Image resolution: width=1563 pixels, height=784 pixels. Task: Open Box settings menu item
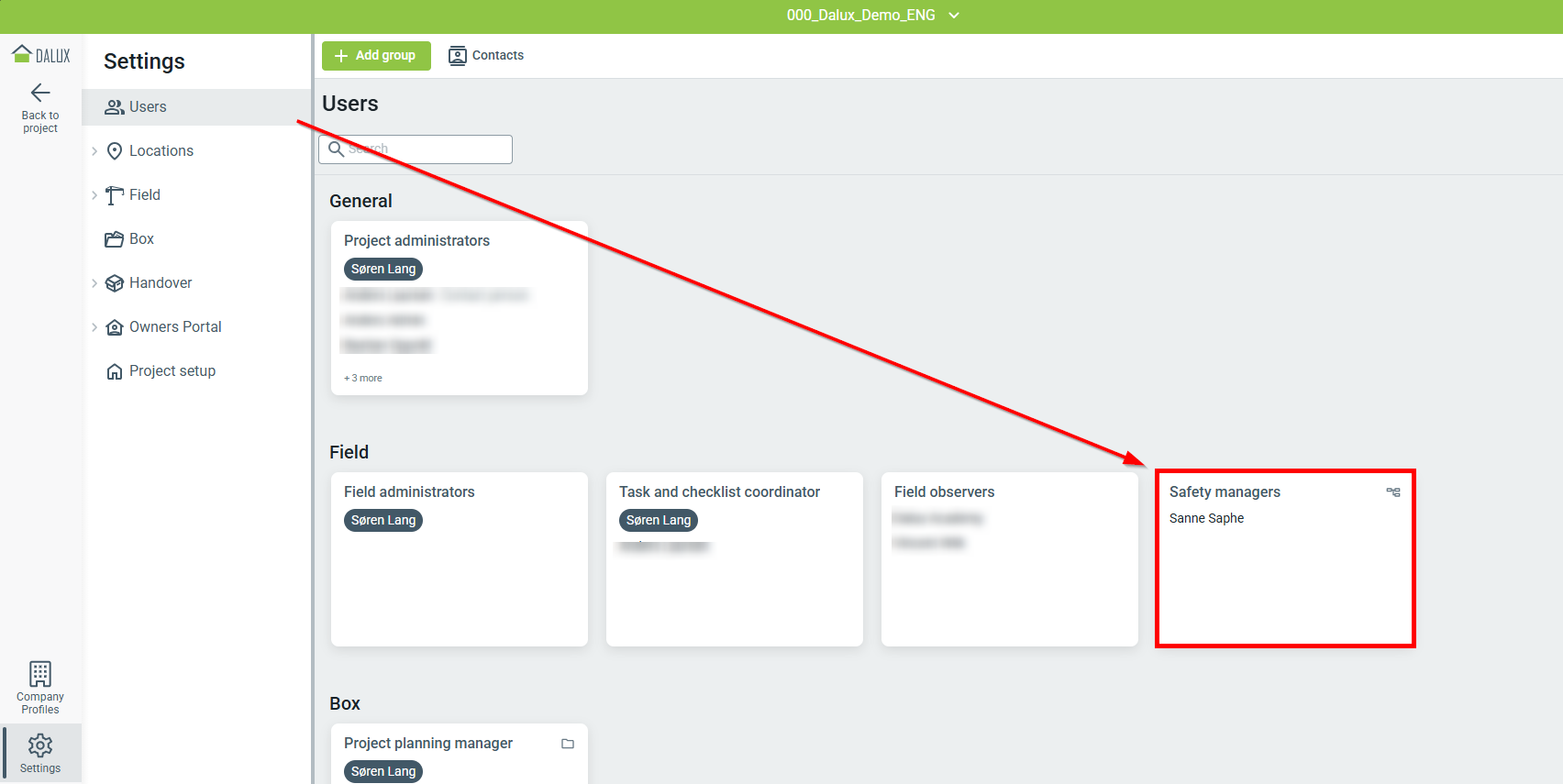coord(141,239)
